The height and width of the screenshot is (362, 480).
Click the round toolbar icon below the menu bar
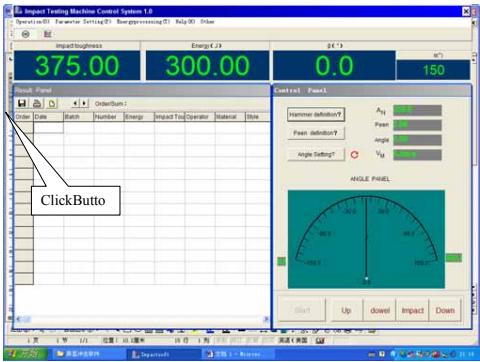click(25, 34)
